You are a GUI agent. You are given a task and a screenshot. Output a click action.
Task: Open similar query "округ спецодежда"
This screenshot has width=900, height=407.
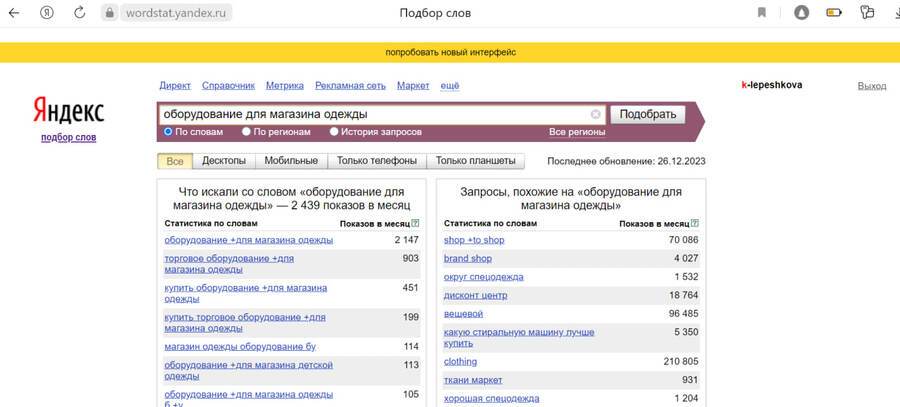(484, 277)
